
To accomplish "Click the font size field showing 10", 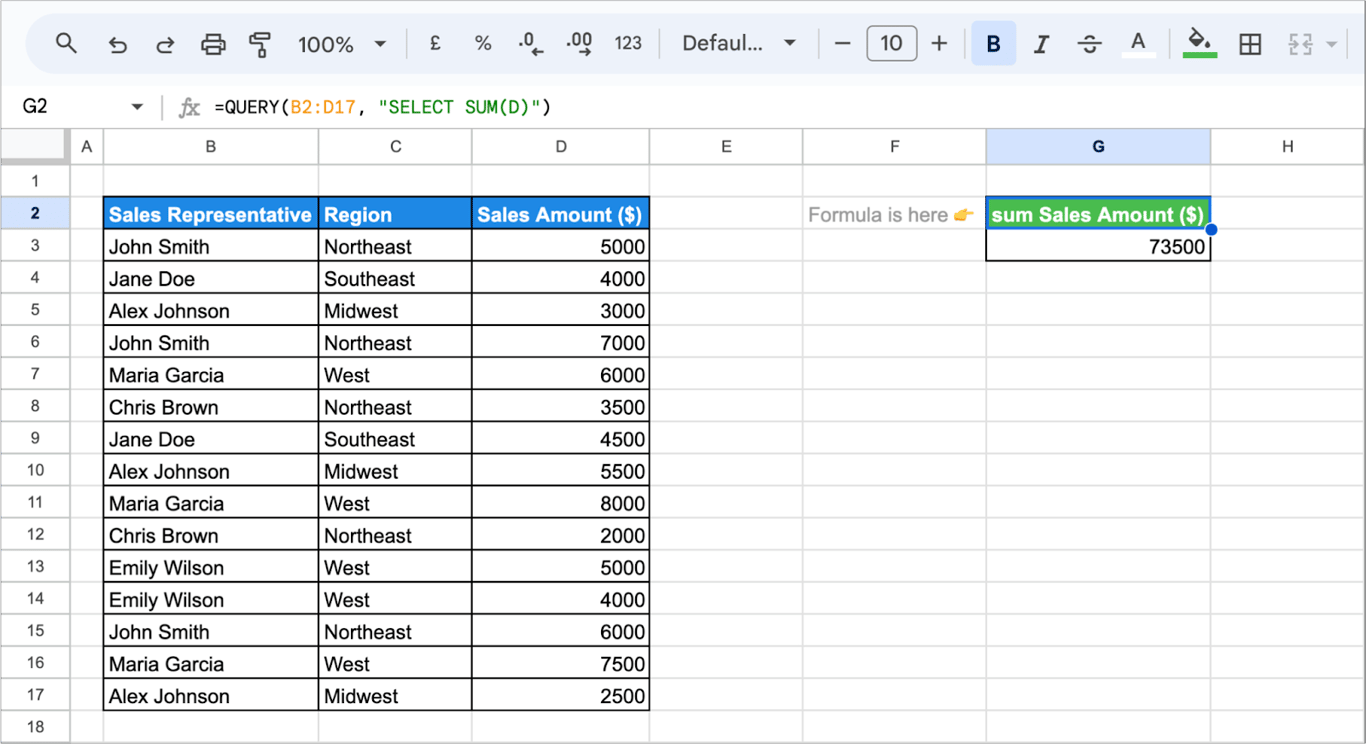I will (891, 43).
